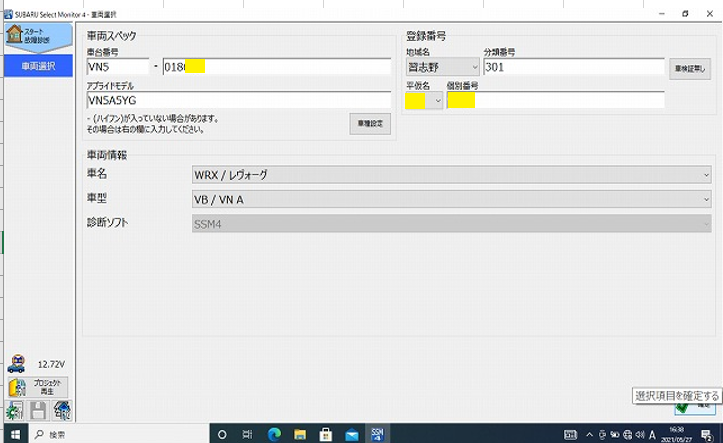Launch Microsoft Edge from taskbar
Viewport: 723px width, 443px height.
coord(274,434)
